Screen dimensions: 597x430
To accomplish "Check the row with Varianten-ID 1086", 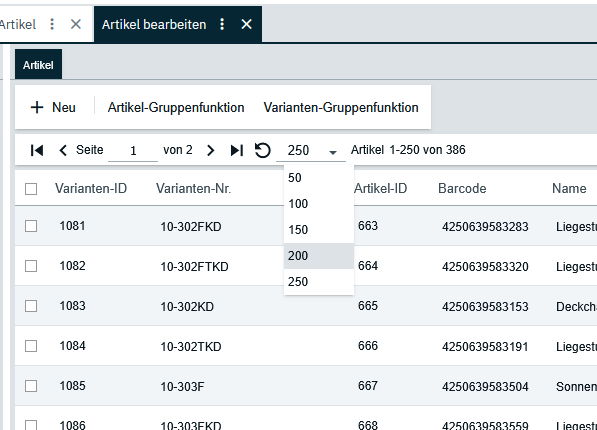I will (x=31, y=425).
